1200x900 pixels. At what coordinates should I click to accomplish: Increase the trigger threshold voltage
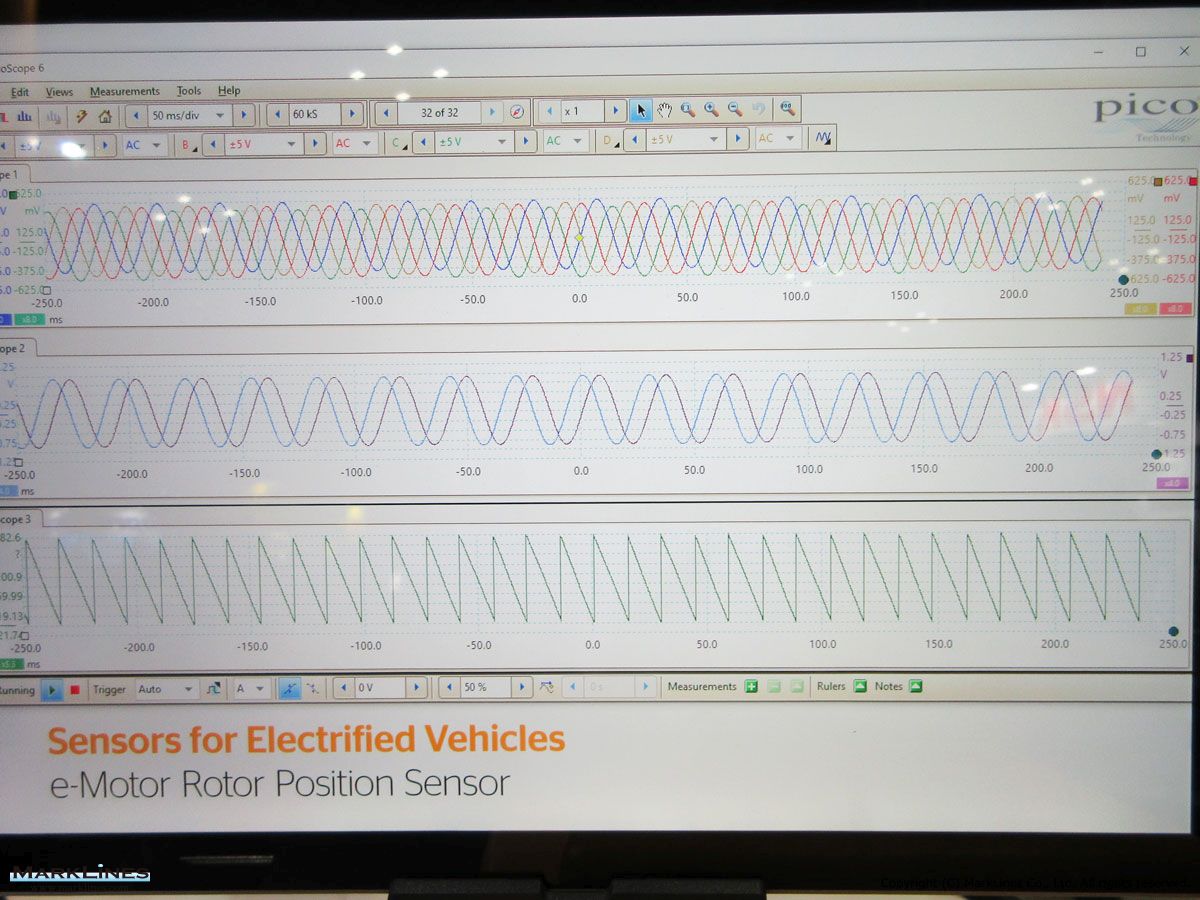417,688
